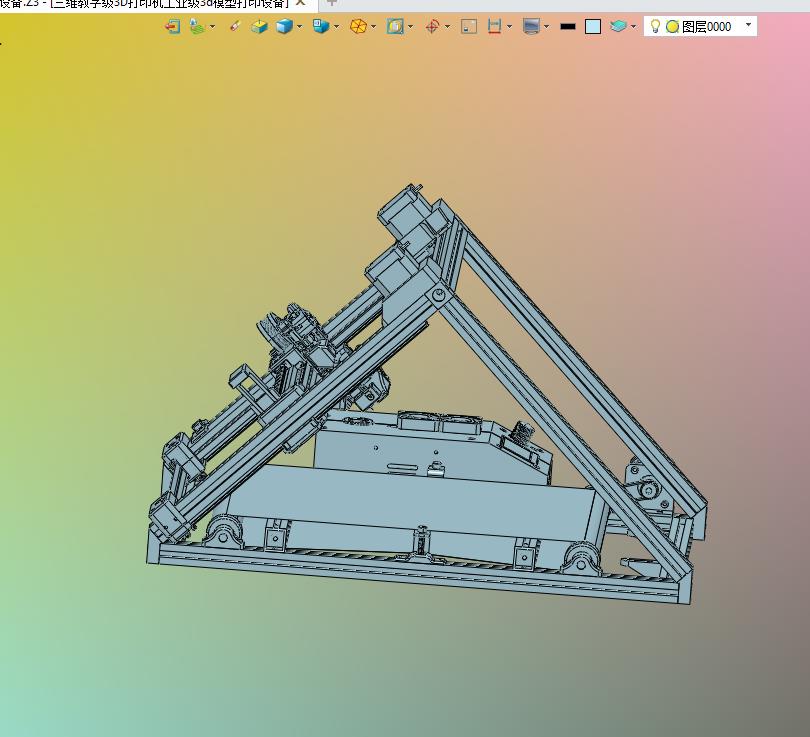Close the 3D printer document tab
This screenshot has height=737, width=810.
point(300,3)
